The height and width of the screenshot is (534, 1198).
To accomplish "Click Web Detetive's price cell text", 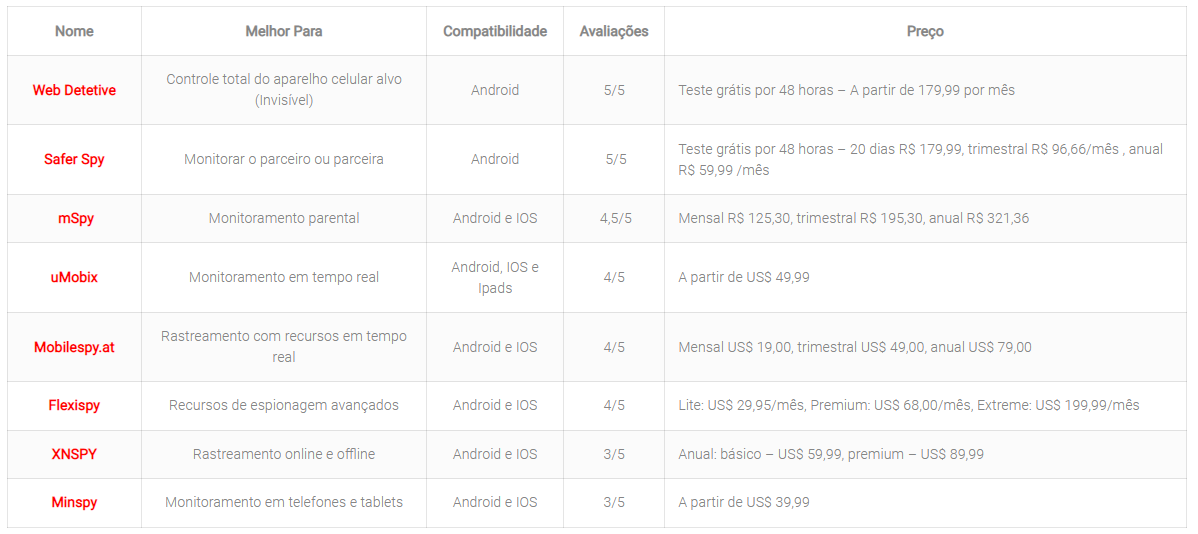I will [846, 90].
